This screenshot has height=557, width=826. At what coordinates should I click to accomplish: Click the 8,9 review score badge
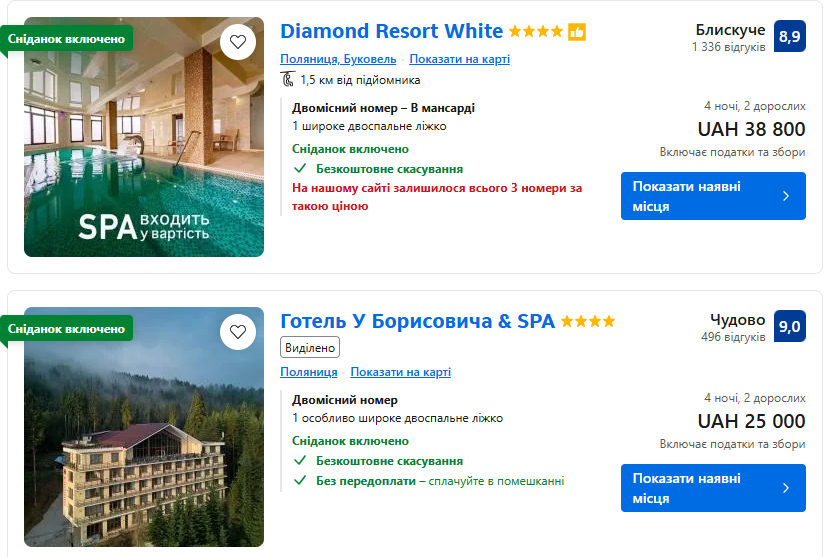(789, 37)
